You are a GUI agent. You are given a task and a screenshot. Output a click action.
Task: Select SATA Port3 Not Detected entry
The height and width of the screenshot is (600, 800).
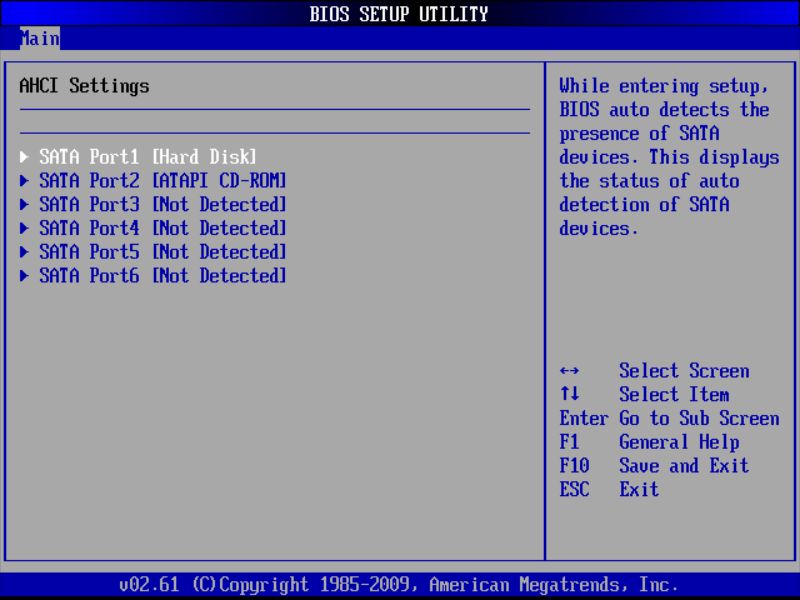153,205
